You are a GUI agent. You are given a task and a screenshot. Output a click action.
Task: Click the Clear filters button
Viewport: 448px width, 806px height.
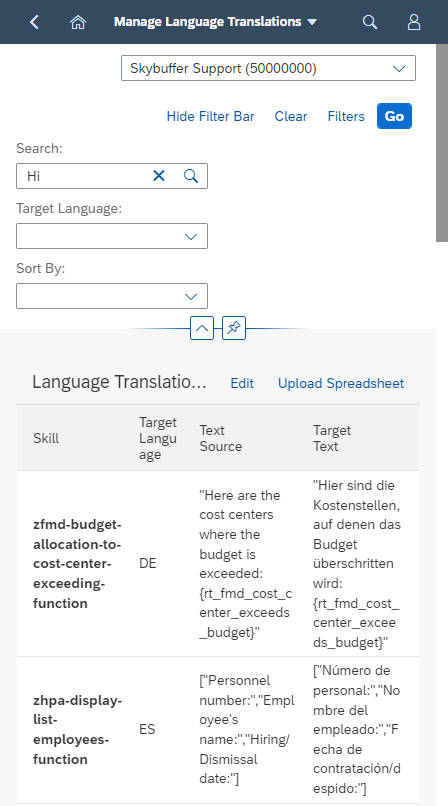[x=291, y=116]
